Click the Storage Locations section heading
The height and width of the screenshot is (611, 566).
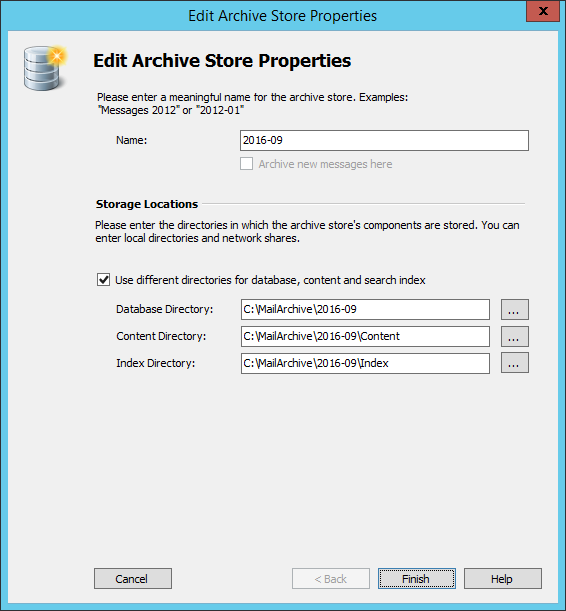[147, 204]
